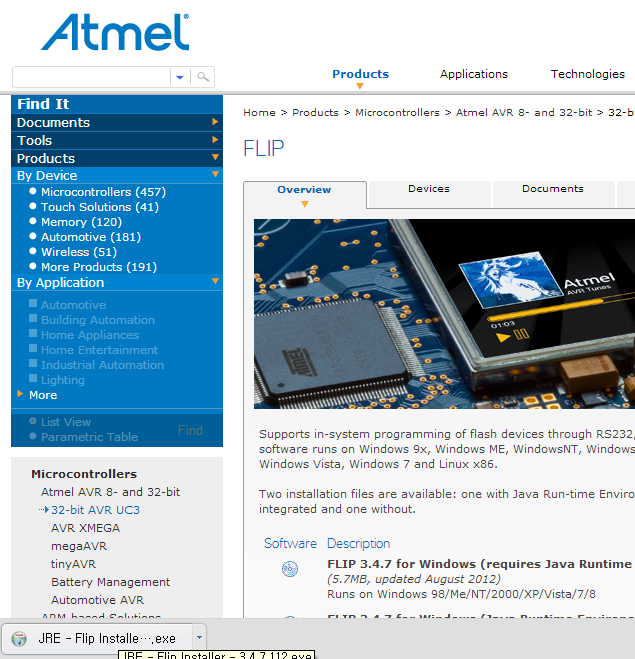635x659 pixels.
Task: Open the Products top navigation menu
Action: pos(360,74)
